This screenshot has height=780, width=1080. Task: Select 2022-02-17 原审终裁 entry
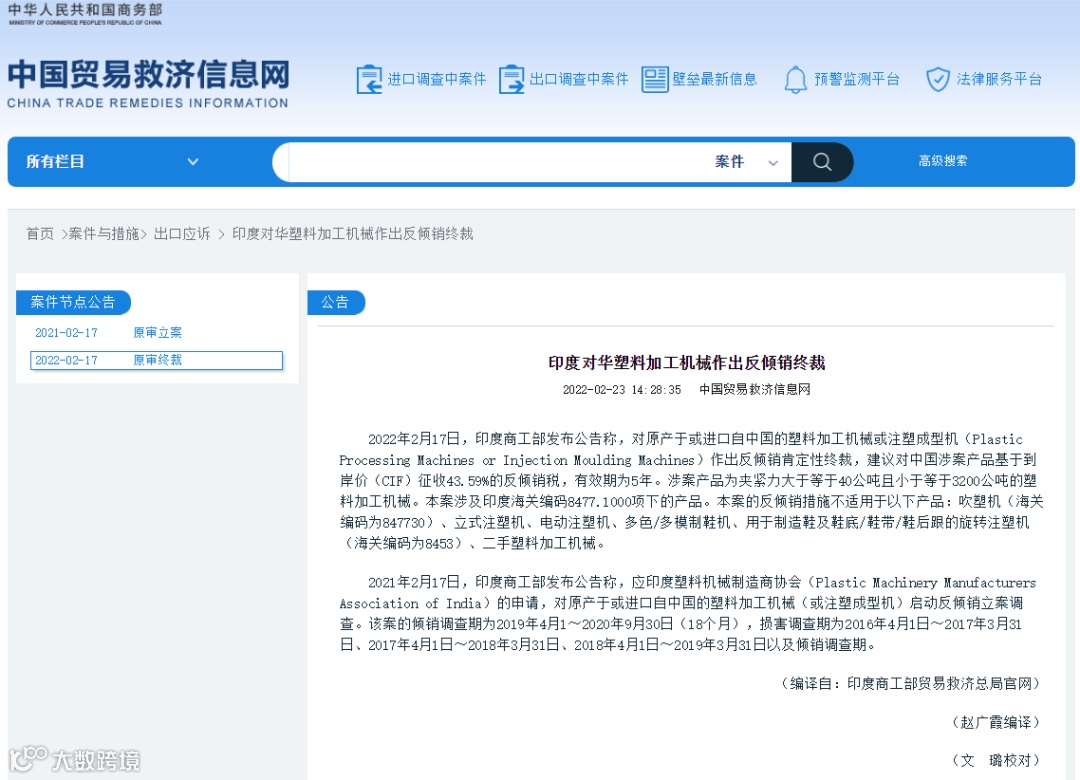156,360
